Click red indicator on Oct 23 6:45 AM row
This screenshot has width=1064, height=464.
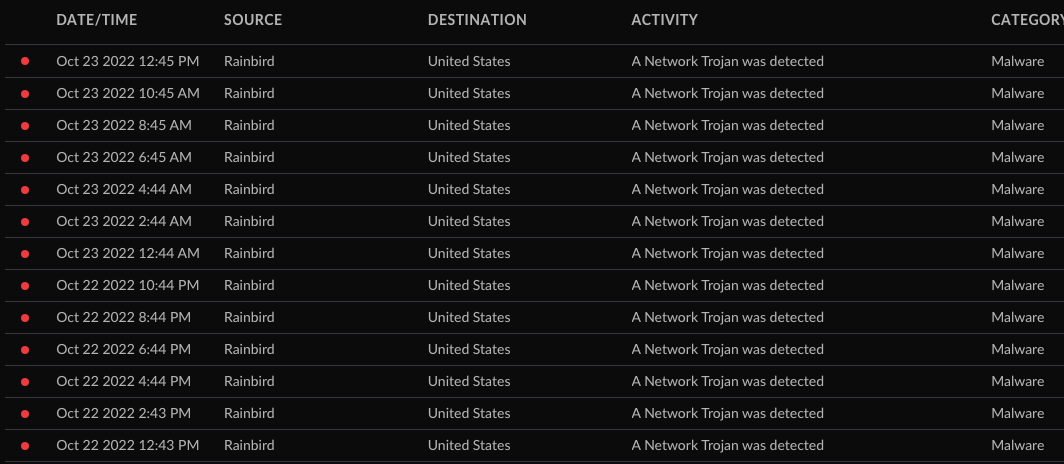[x=25, y=158]
